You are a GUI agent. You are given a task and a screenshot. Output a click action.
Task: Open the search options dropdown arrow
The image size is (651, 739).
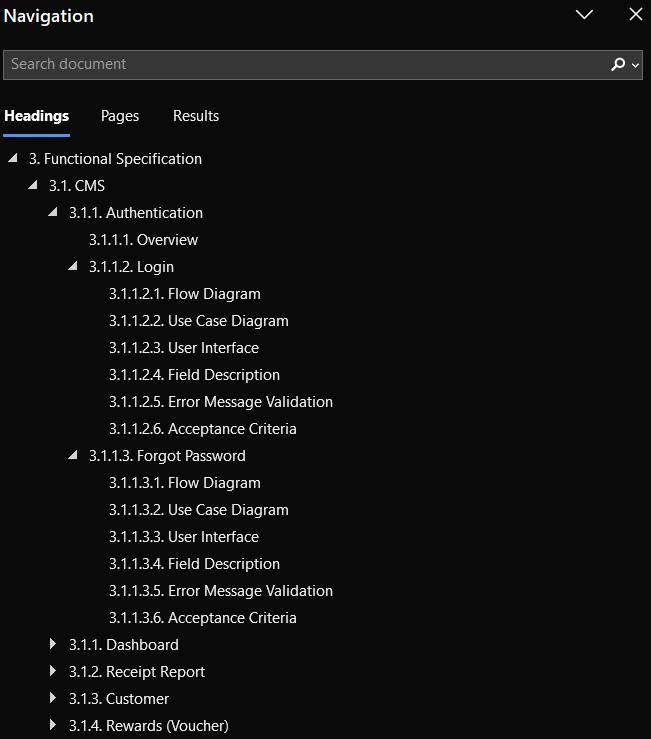635,65
